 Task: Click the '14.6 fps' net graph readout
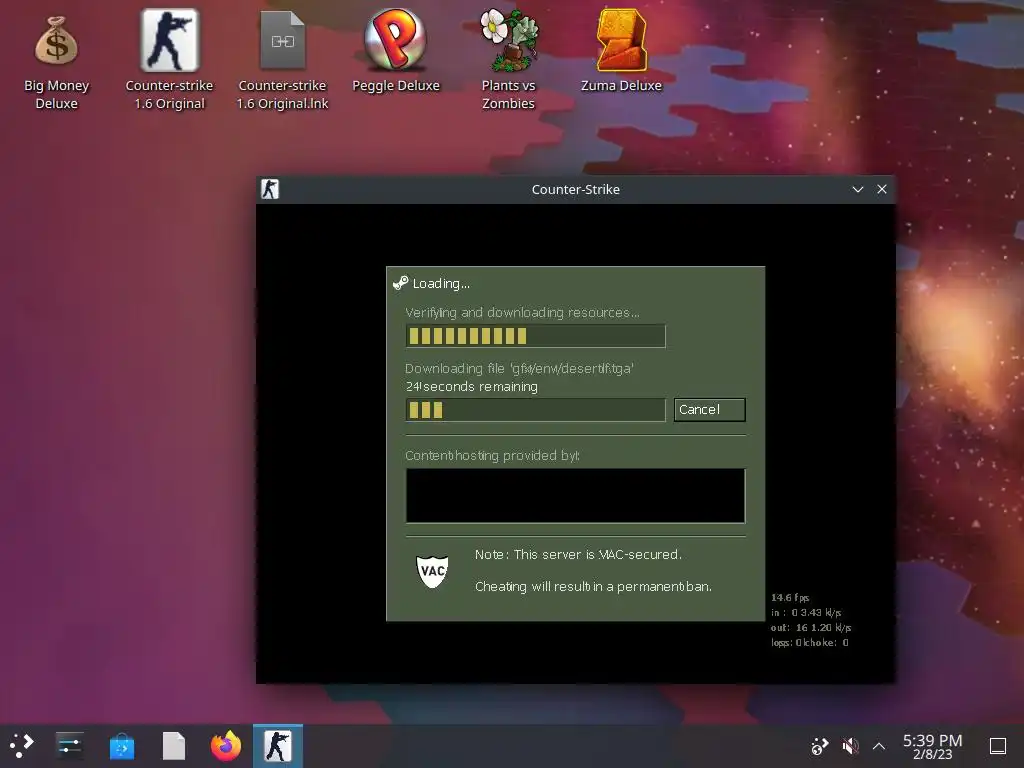pos(790,598)
